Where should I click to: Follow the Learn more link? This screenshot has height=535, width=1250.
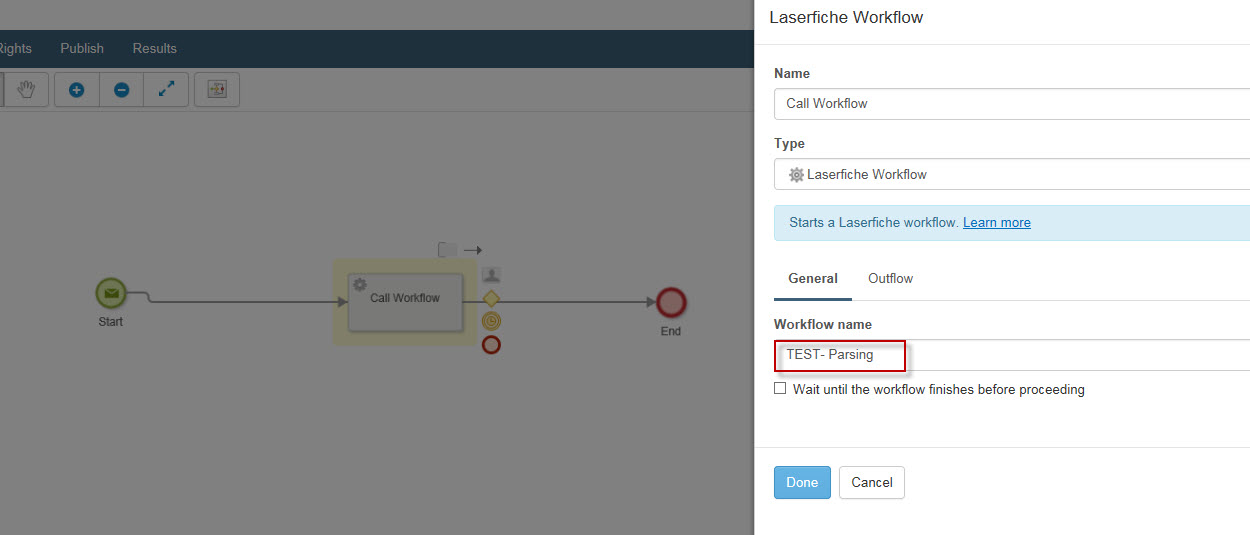click(x=996, y=223)
